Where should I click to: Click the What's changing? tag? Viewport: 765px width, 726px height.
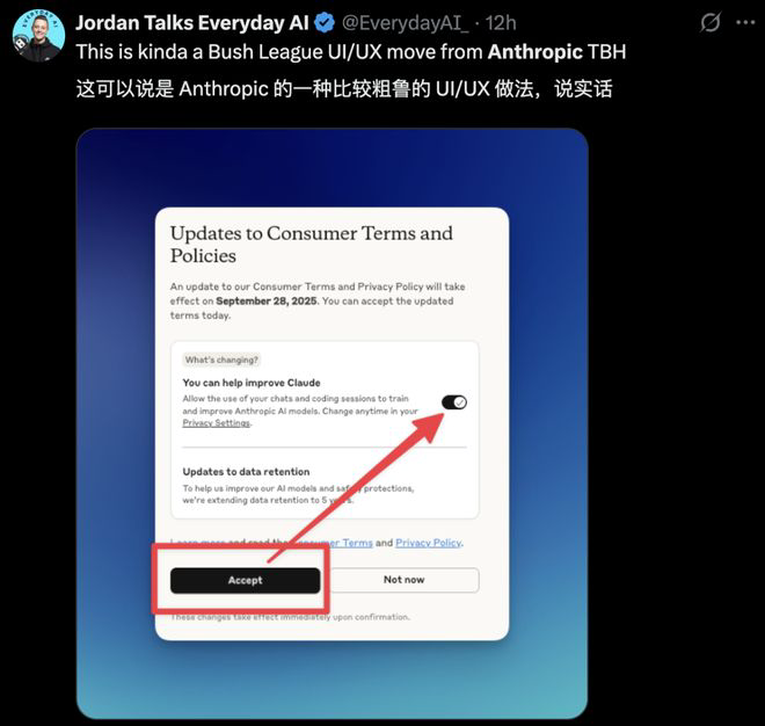(221, 360)
